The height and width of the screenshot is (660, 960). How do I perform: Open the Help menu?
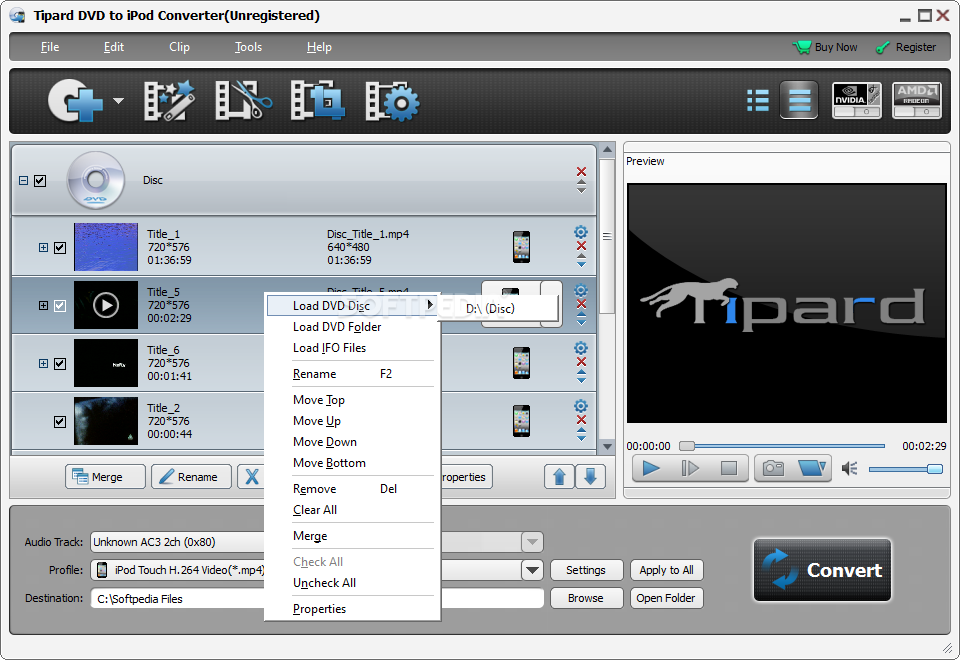[x=319, y=47]
